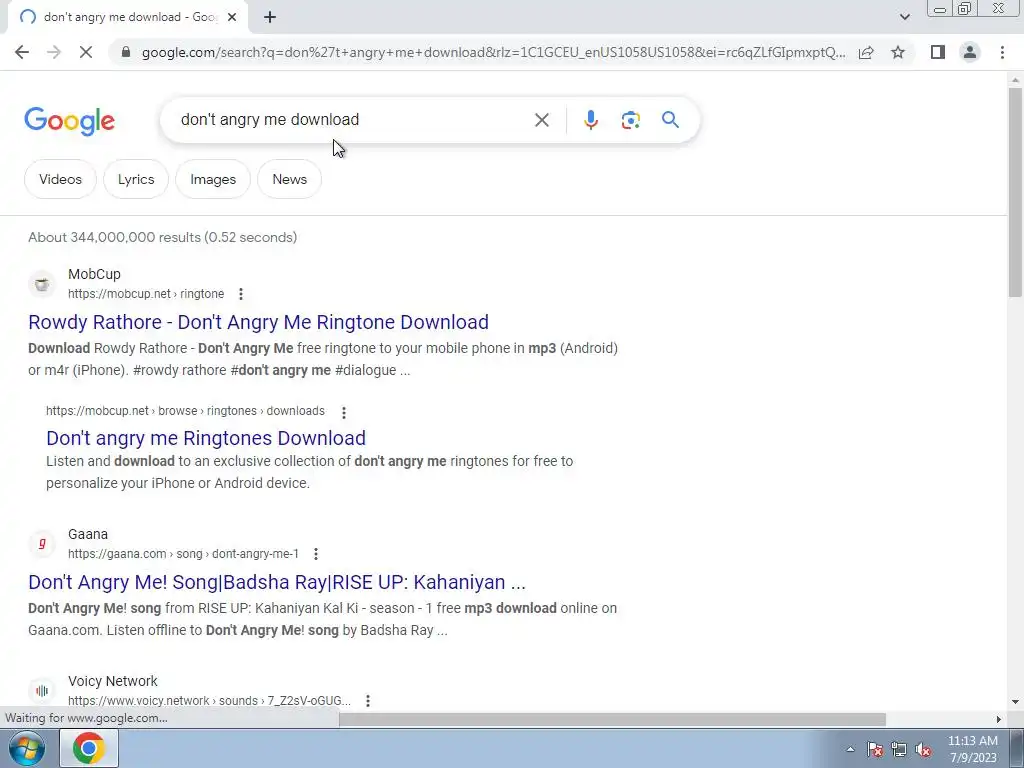The height and width of the screenshot is (768, 1024).
Task: Click Voicy Network site favicon
Action: [42, 690]
